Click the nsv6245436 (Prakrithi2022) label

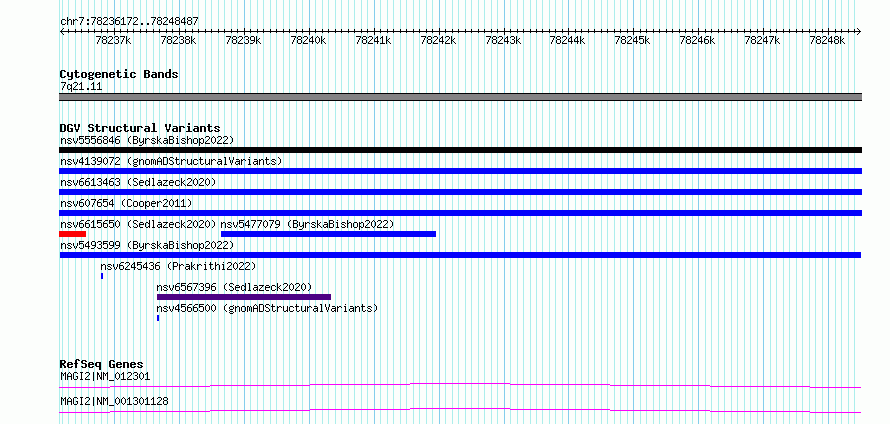pos(178,266)
